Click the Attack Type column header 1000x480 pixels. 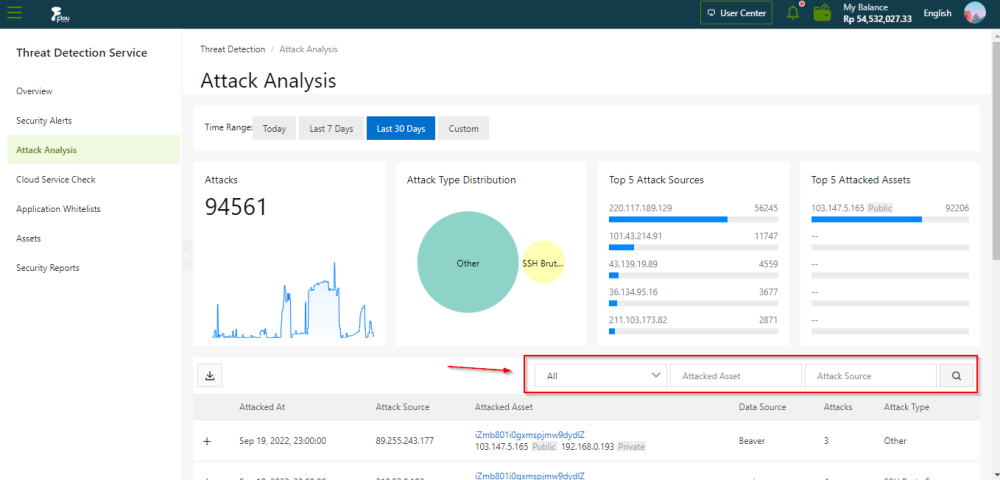click(906, 407)
